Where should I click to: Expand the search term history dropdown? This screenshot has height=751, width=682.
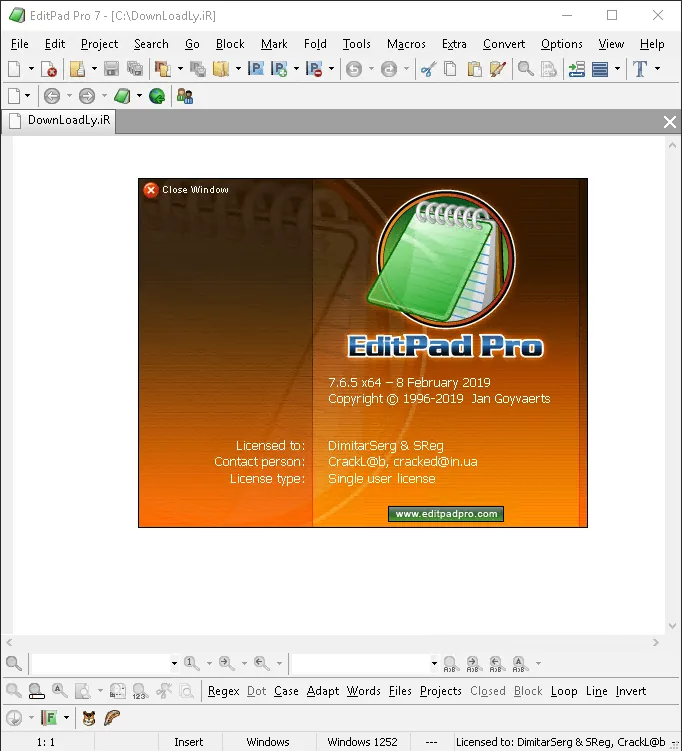click(x=174, y=663)
